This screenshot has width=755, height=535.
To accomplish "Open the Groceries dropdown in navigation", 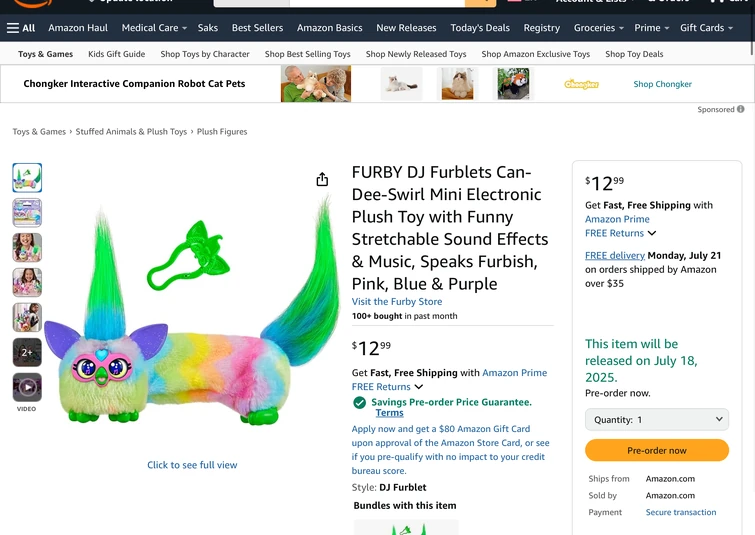I will [598, 28].
